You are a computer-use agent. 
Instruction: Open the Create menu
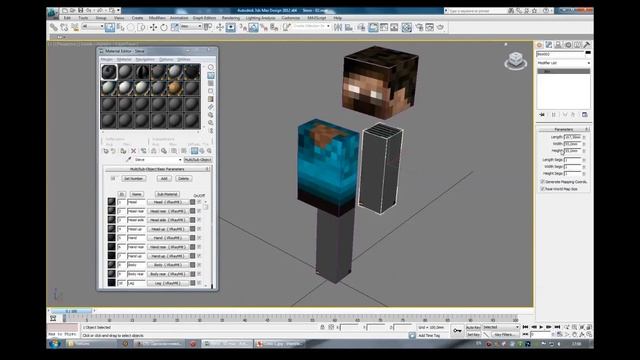tap(137, 18)
